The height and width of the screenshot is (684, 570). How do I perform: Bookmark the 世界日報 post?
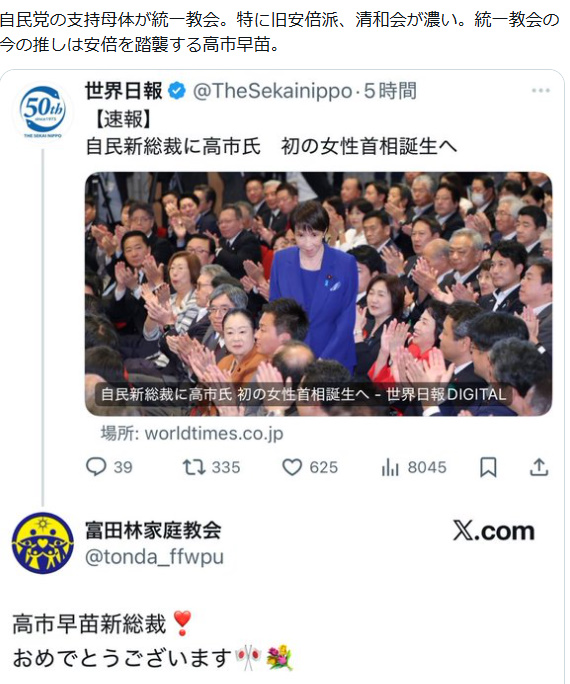pos(488,467)
